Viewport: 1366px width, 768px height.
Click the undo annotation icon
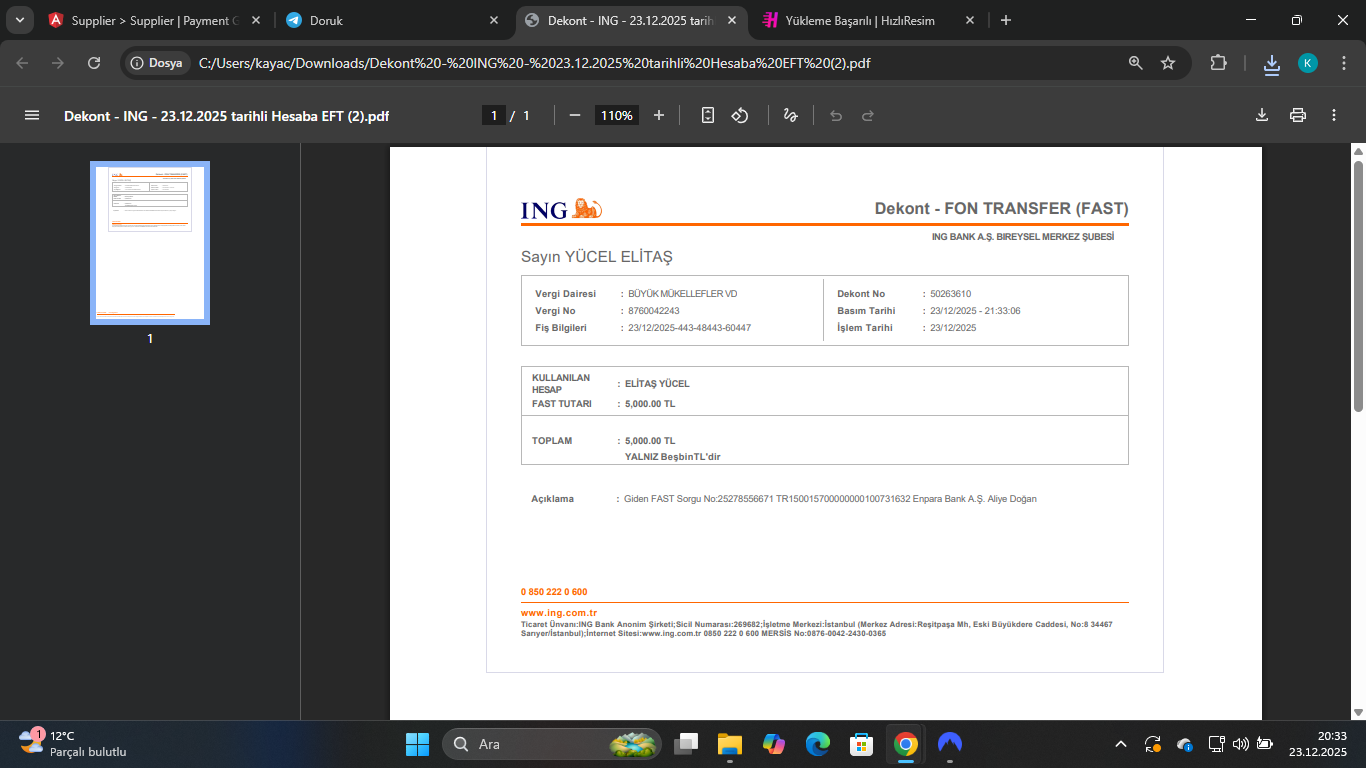point(836,115)
